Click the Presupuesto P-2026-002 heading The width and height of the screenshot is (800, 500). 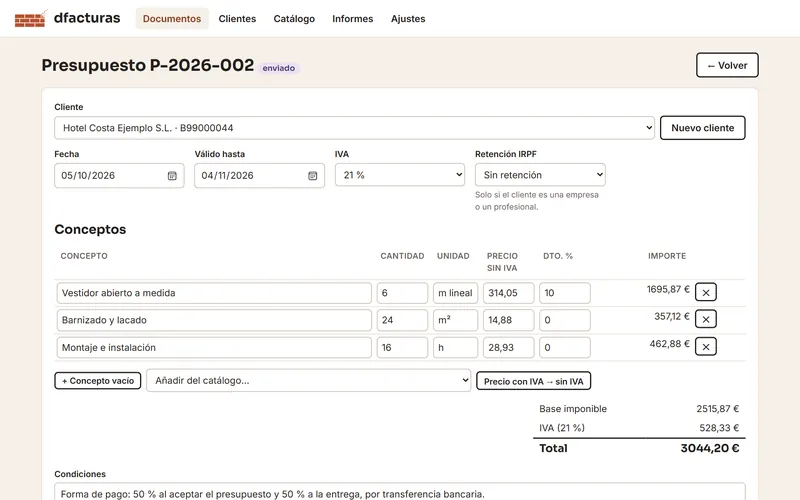click(x=147, y=65)
